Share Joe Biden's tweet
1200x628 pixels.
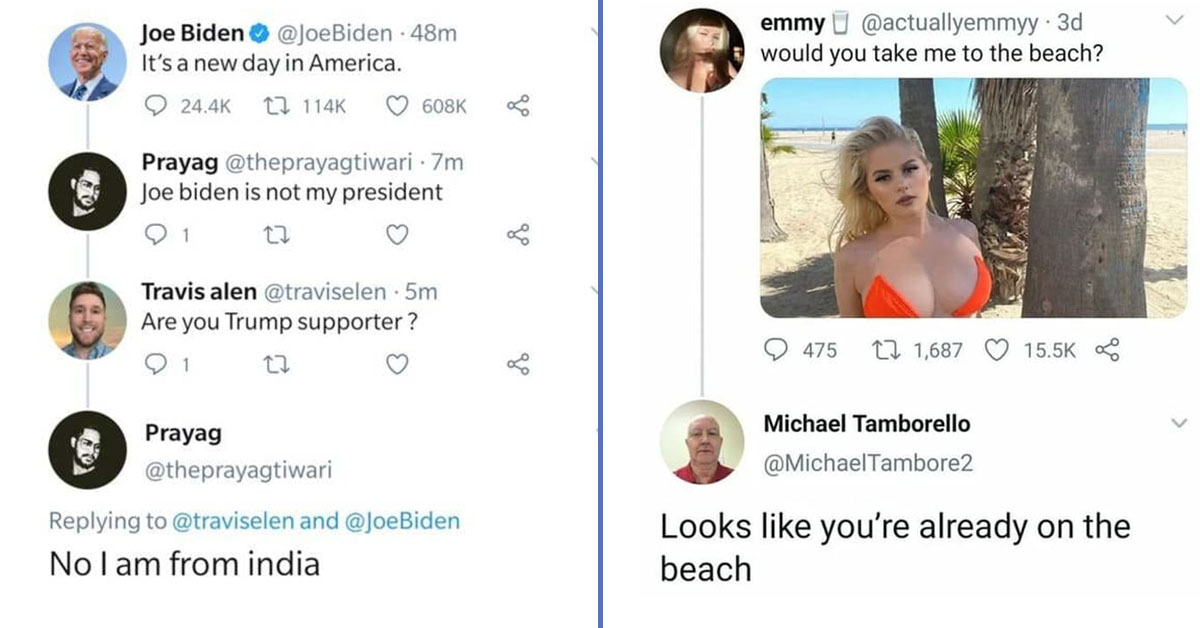coord(517,106)
